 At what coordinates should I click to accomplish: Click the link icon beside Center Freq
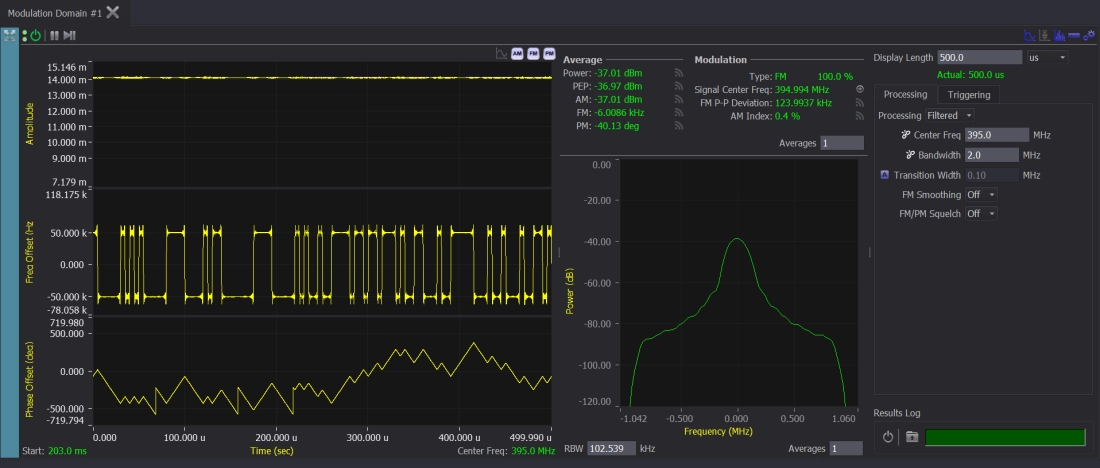tap(905, 135)
